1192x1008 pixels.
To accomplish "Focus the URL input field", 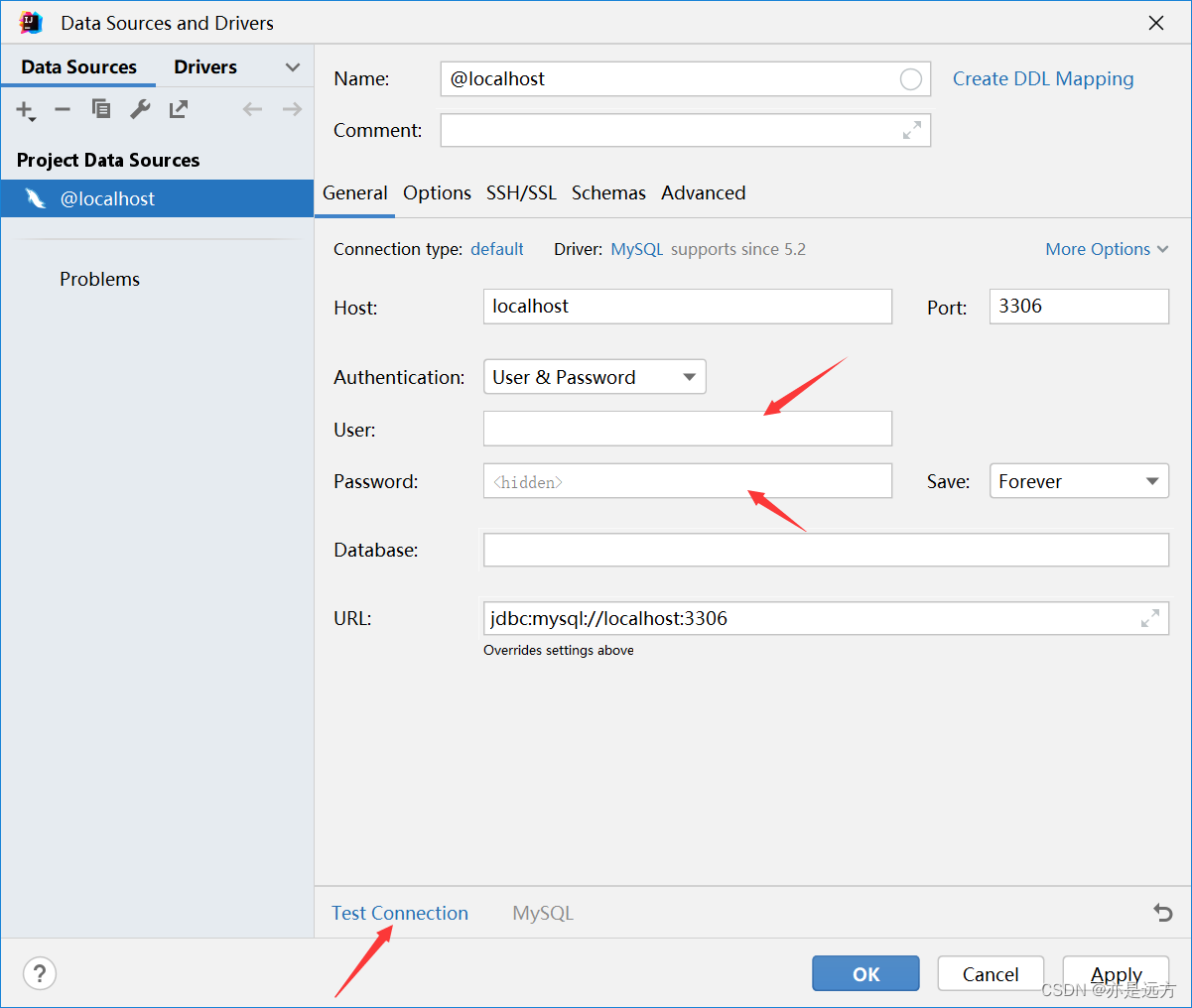I will [826, 618].
